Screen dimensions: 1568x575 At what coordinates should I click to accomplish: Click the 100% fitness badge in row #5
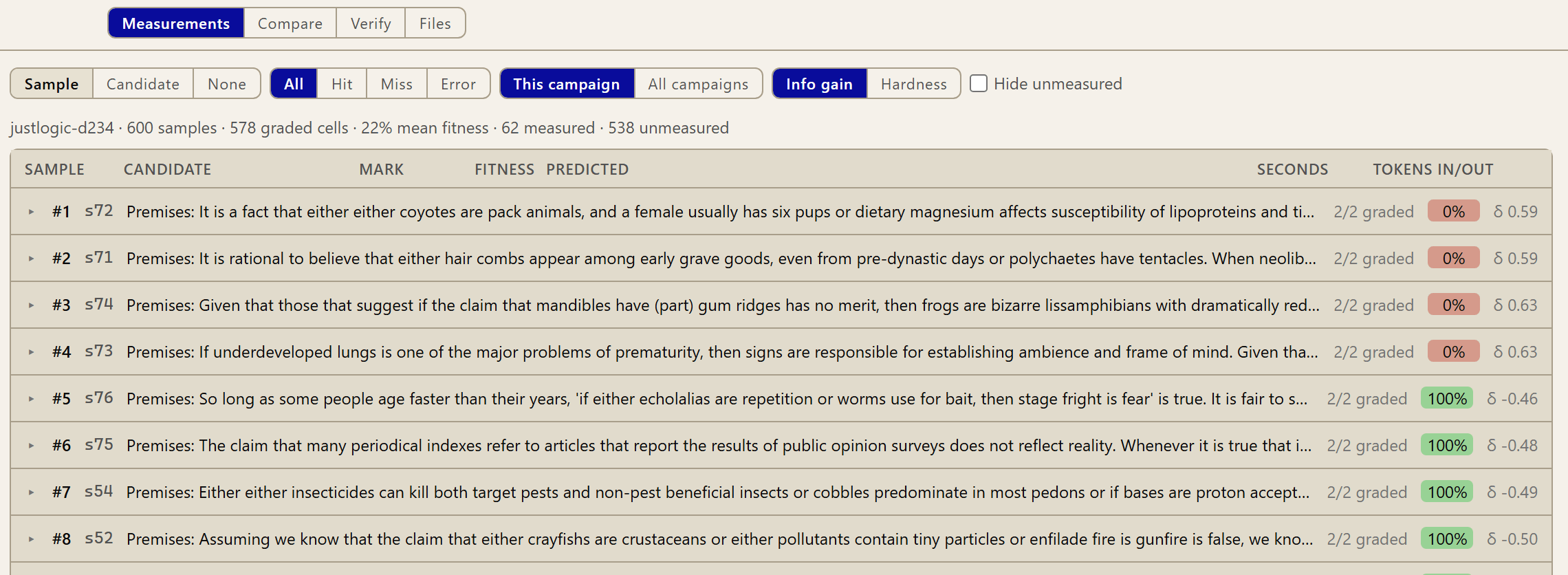[1447, 398]
